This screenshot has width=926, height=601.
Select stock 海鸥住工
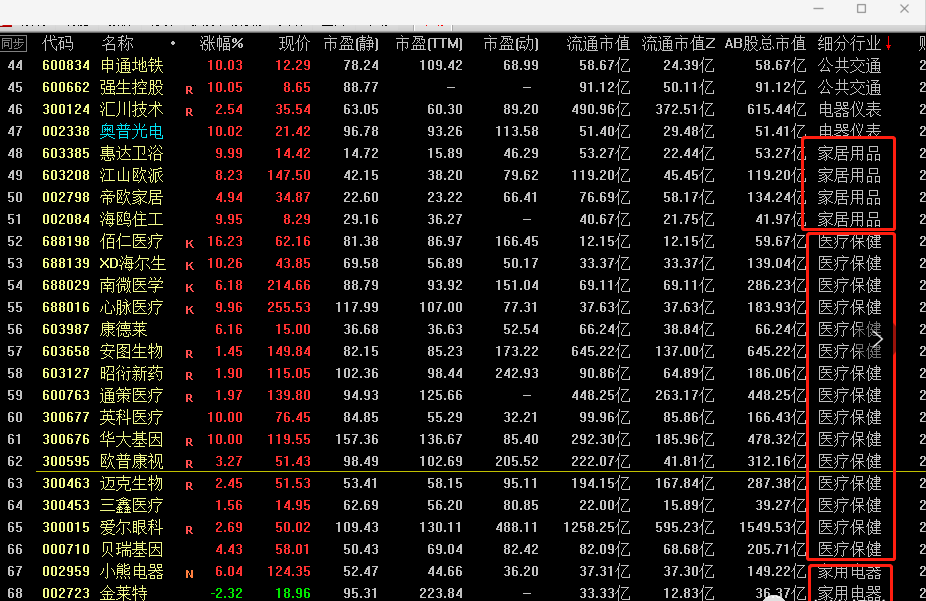pos(131,220)
